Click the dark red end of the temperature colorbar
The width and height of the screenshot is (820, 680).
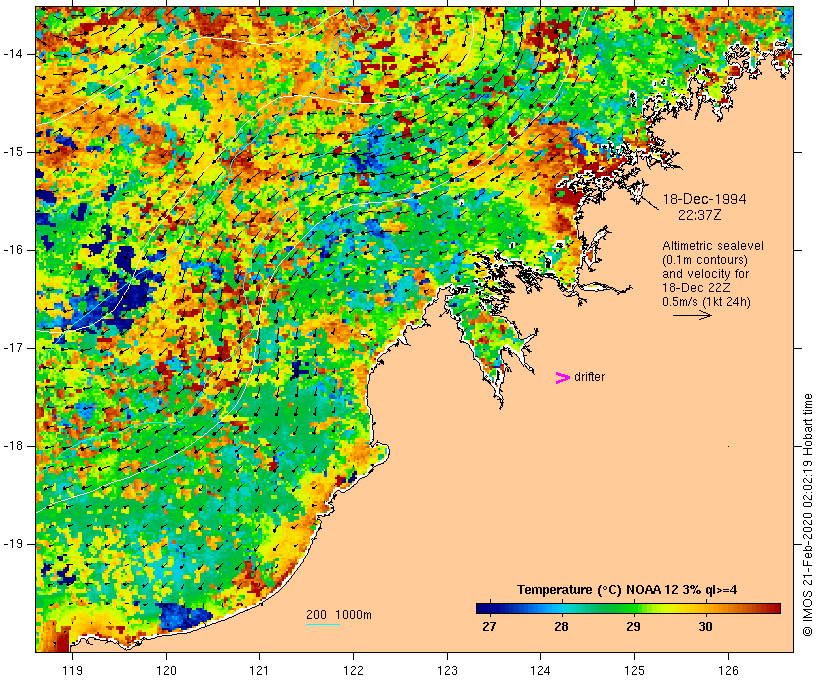point(773,608)
